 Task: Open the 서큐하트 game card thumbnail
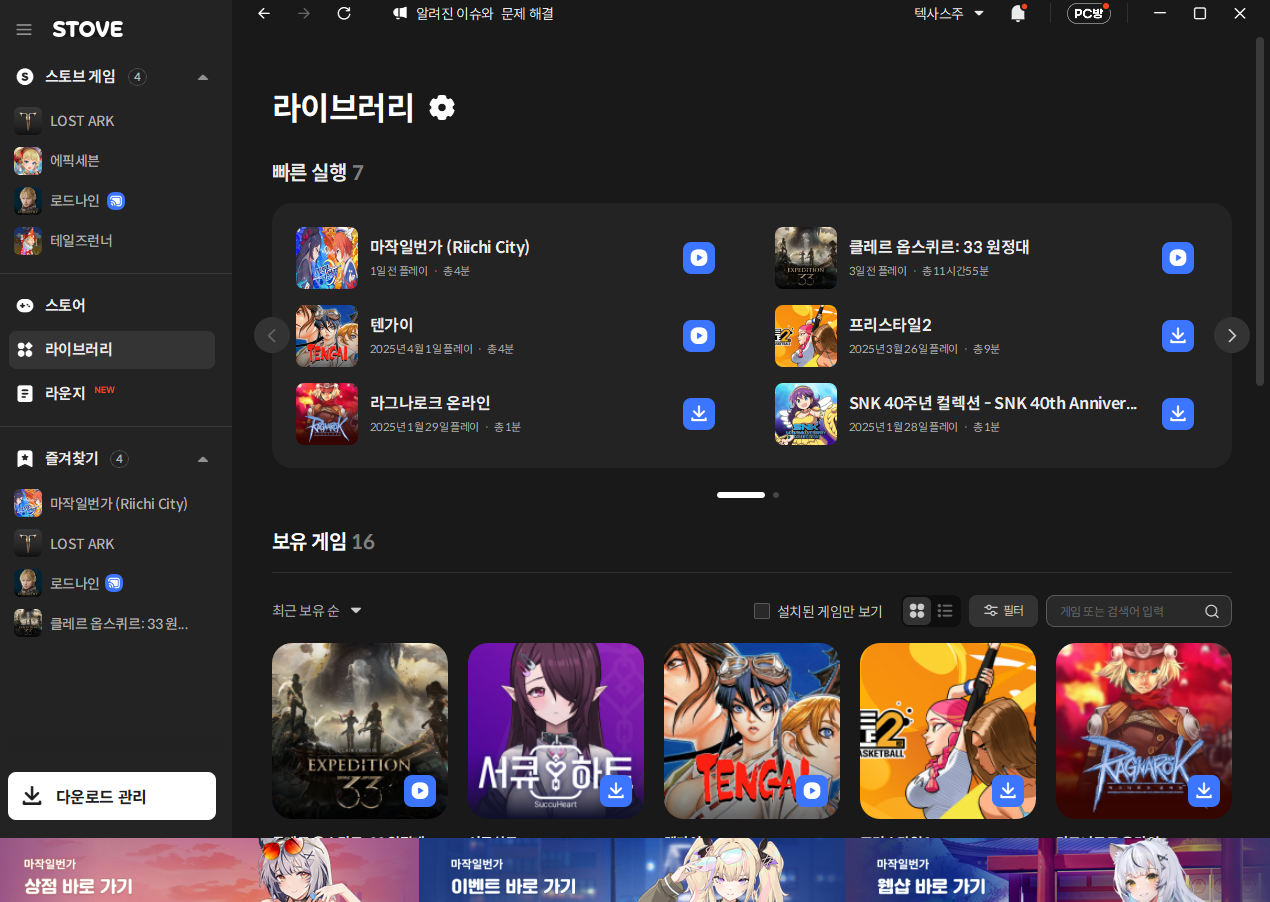(x=556, y=731)
